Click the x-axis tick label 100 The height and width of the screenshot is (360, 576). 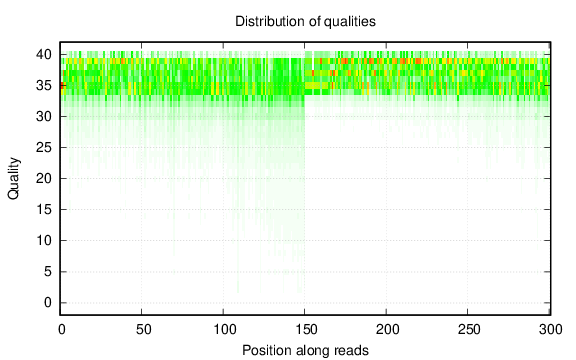(224, 330)
